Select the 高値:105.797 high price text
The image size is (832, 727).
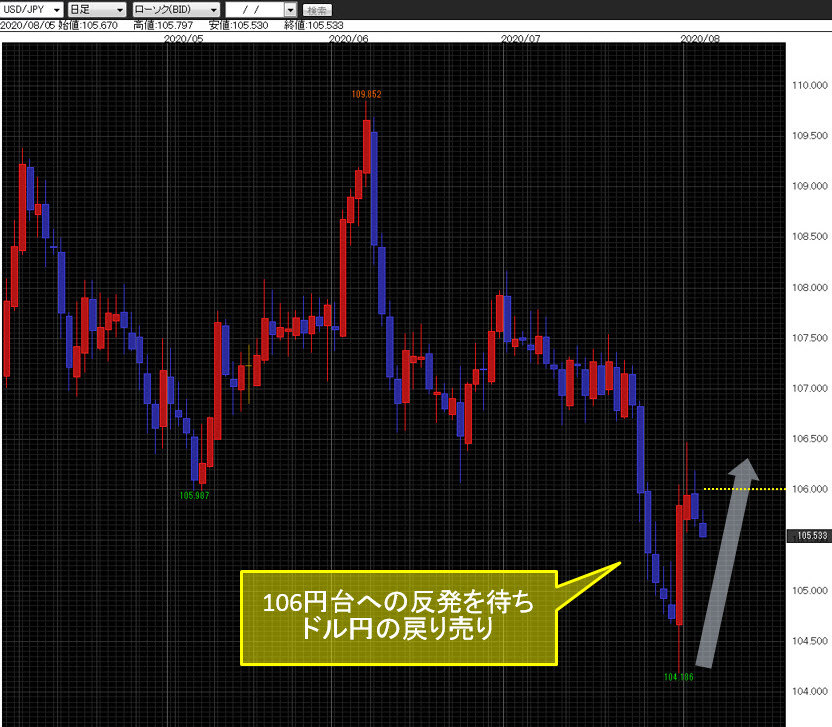point(163,25)
